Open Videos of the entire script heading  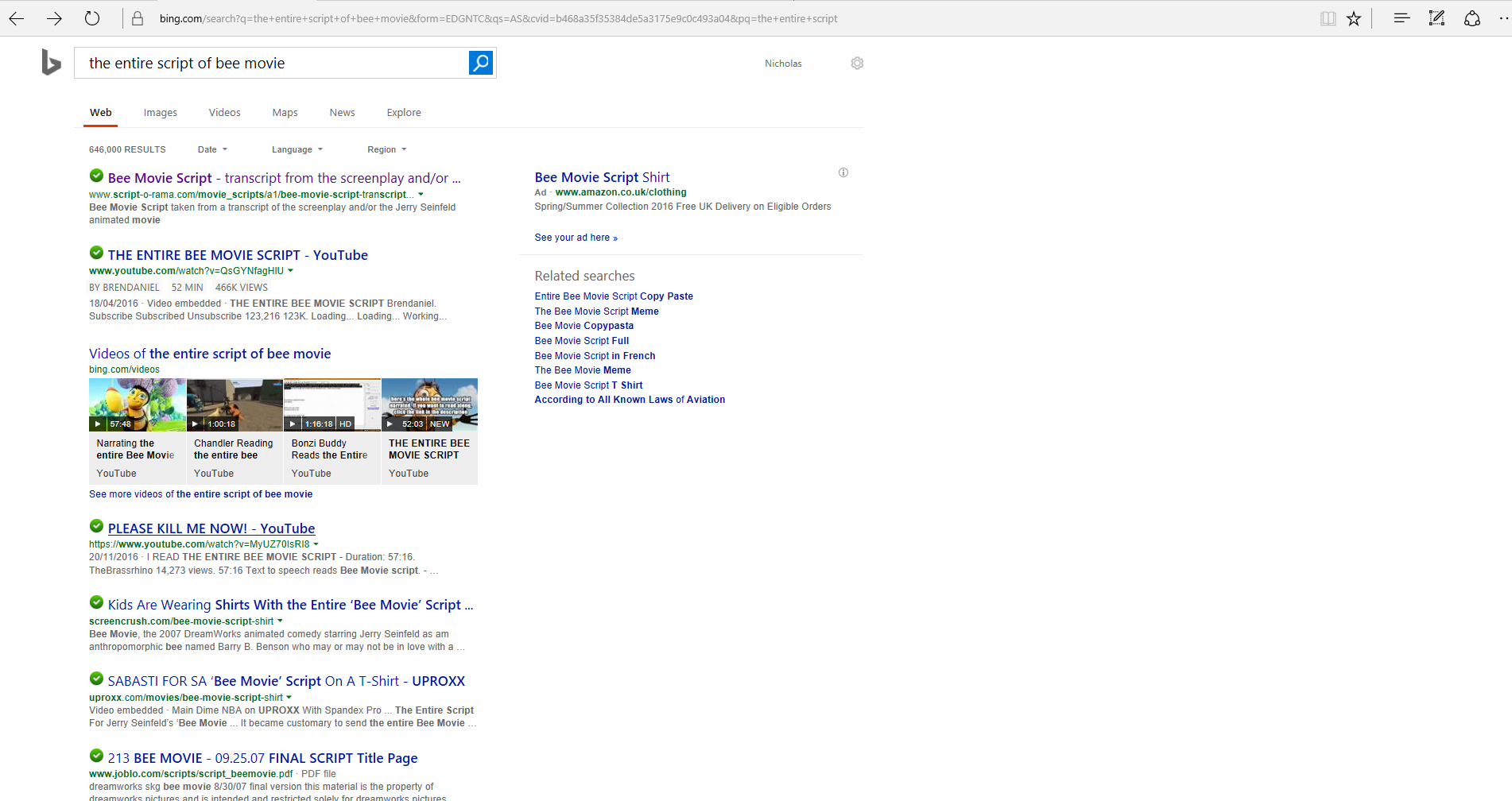click(210, 354)
